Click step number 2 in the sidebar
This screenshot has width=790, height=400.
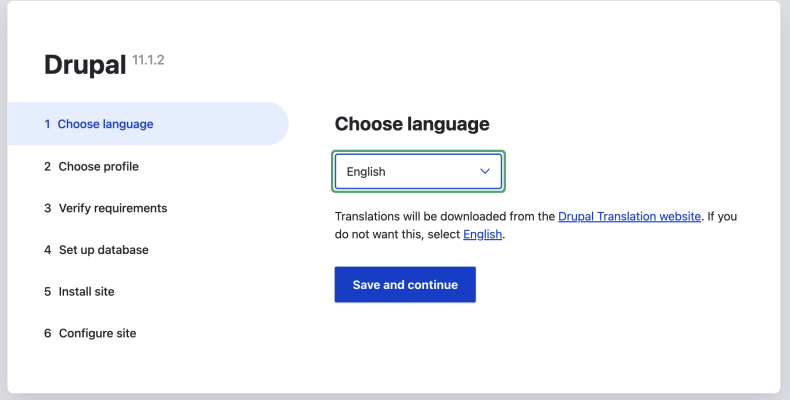(47, 167)
